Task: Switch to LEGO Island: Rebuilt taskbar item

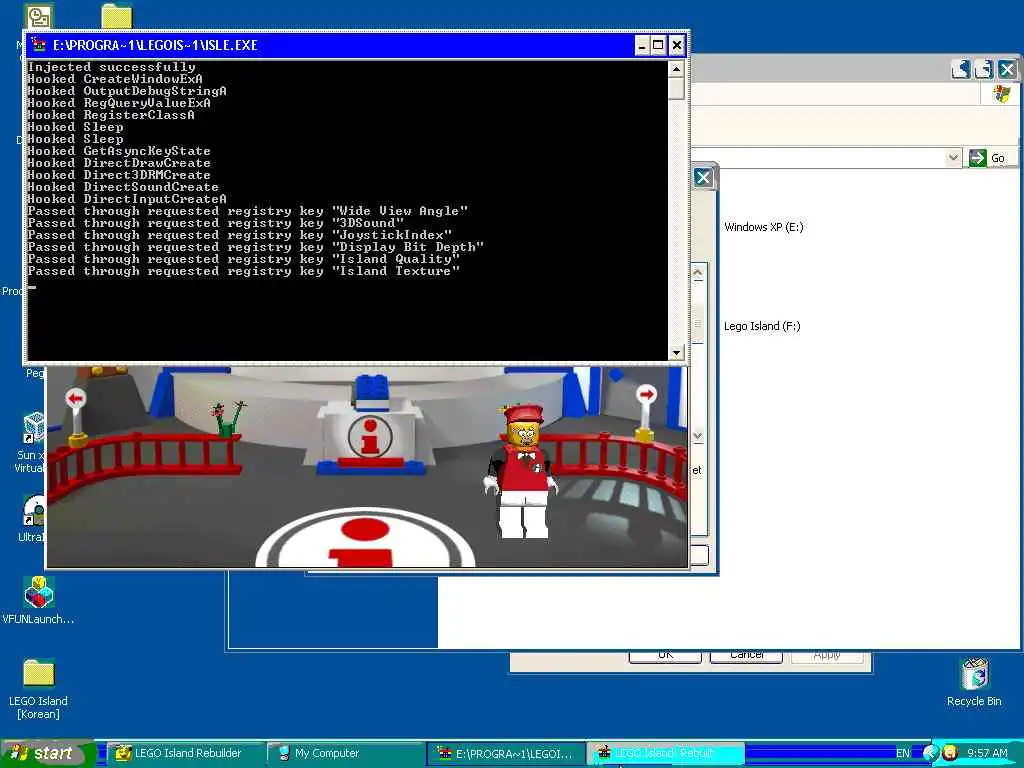Action: [665, 754]
